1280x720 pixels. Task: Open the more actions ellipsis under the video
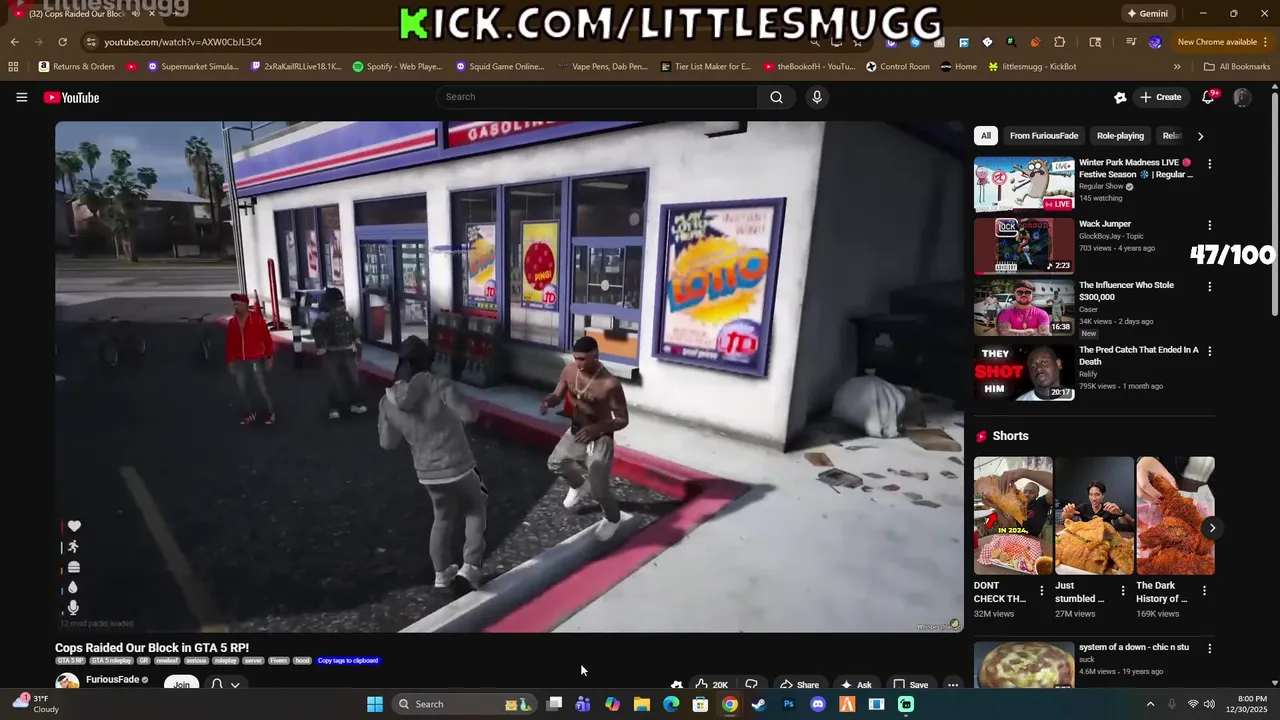(953, 685)
